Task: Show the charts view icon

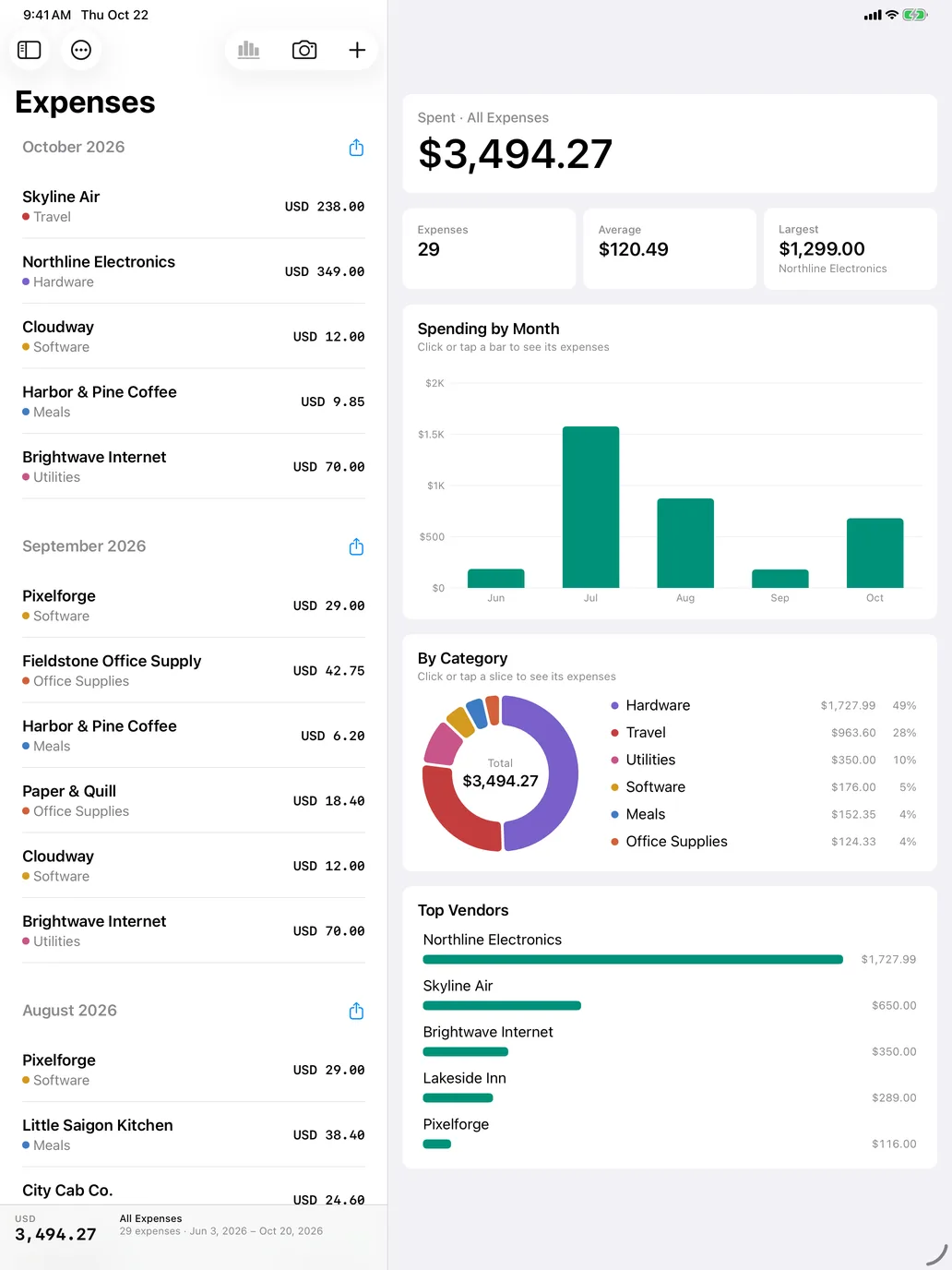Action: tap(249, 50)
